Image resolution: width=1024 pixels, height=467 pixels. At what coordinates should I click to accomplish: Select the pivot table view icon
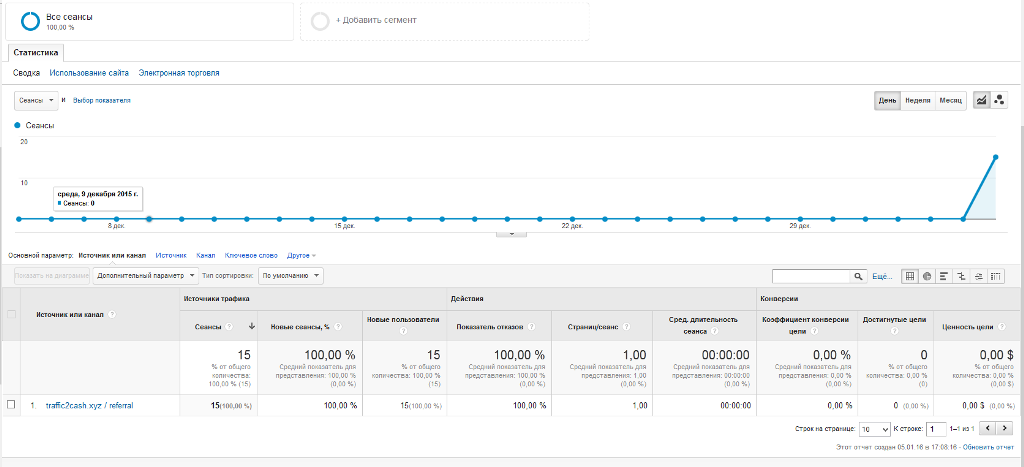coord(995,276)
